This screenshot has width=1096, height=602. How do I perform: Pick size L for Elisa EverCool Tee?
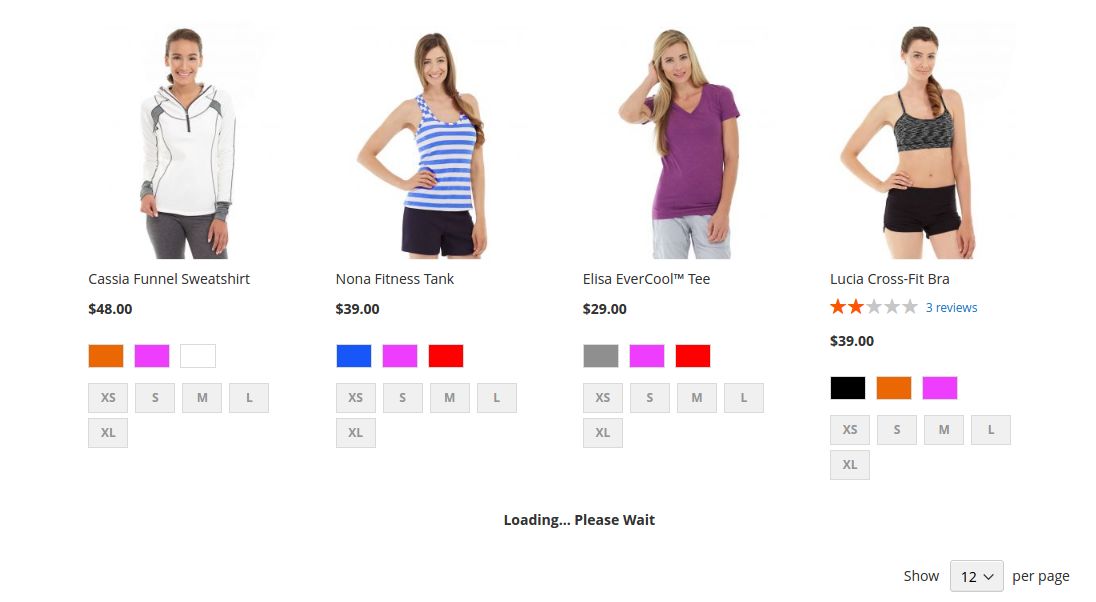point(744,398)
